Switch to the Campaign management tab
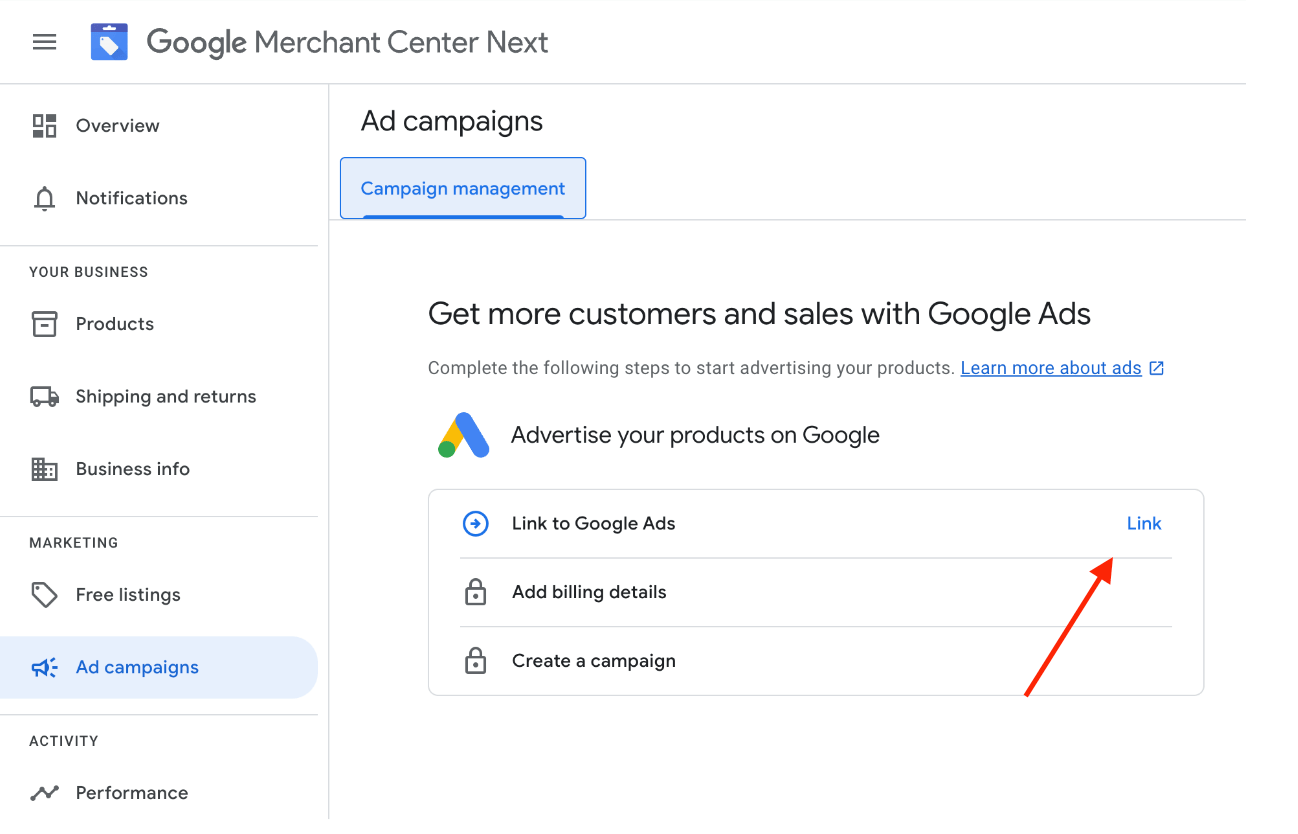This screenshot has height=834, width=1298. coord(463,189)
